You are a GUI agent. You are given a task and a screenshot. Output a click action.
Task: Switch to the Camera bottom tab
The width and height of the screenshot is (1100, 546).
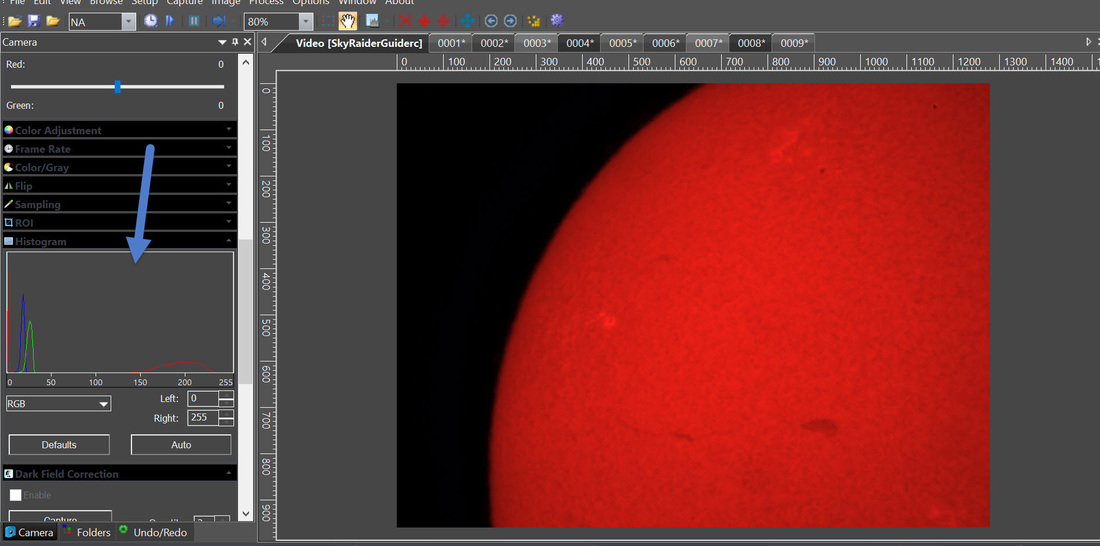(x=29, y=533)
